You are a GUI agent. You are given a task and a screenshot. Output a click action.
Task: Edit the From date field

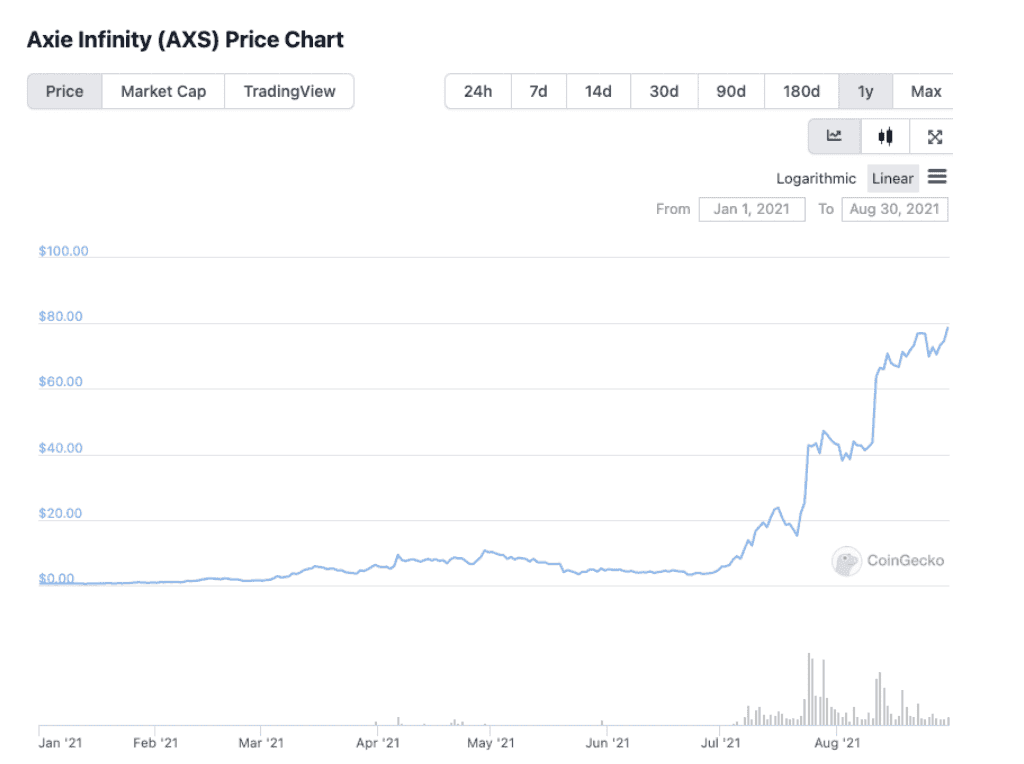tap(752, 210)
